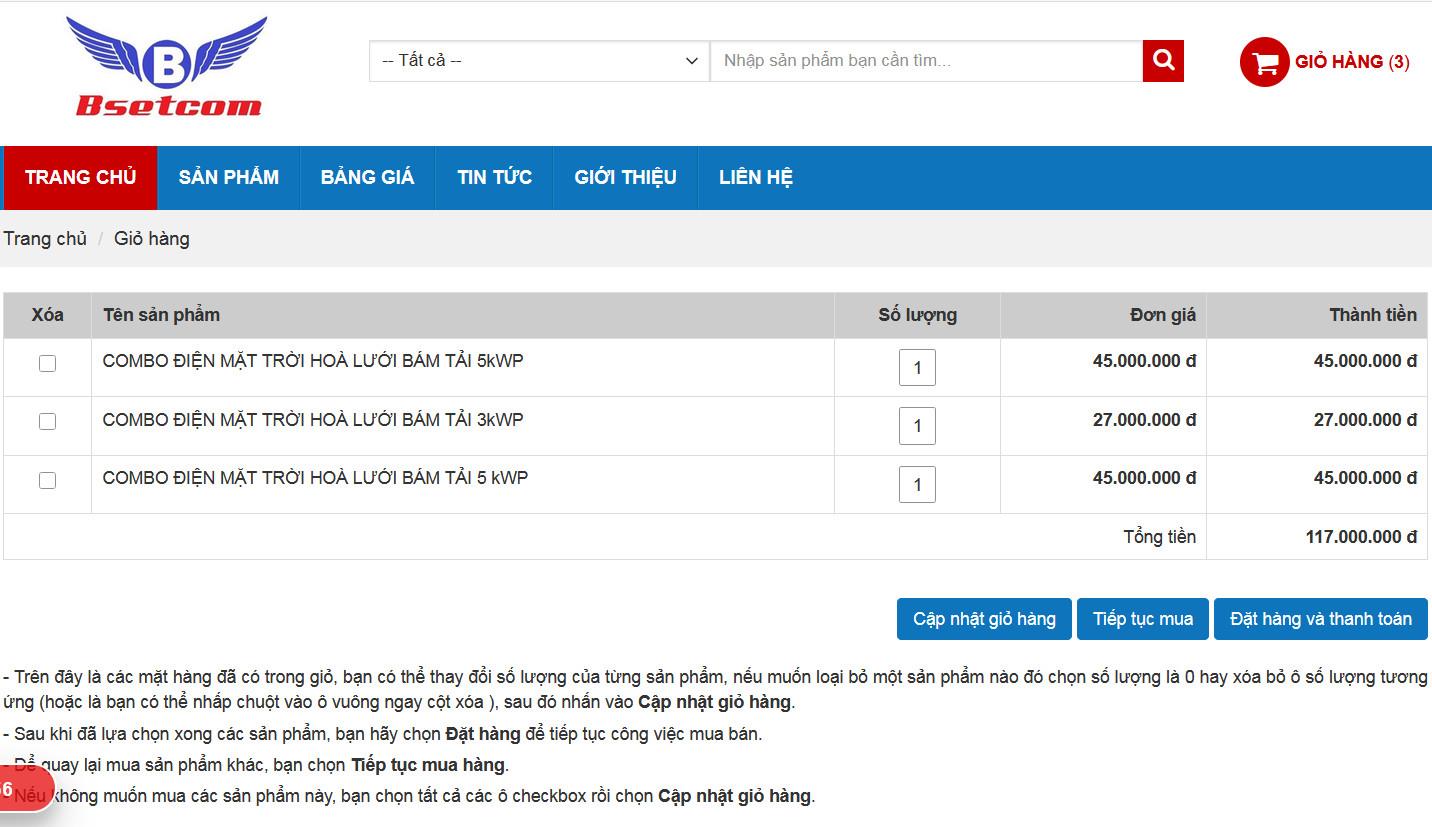Click "Đặt hàng và thanh toán" button

click(1320, 619)
